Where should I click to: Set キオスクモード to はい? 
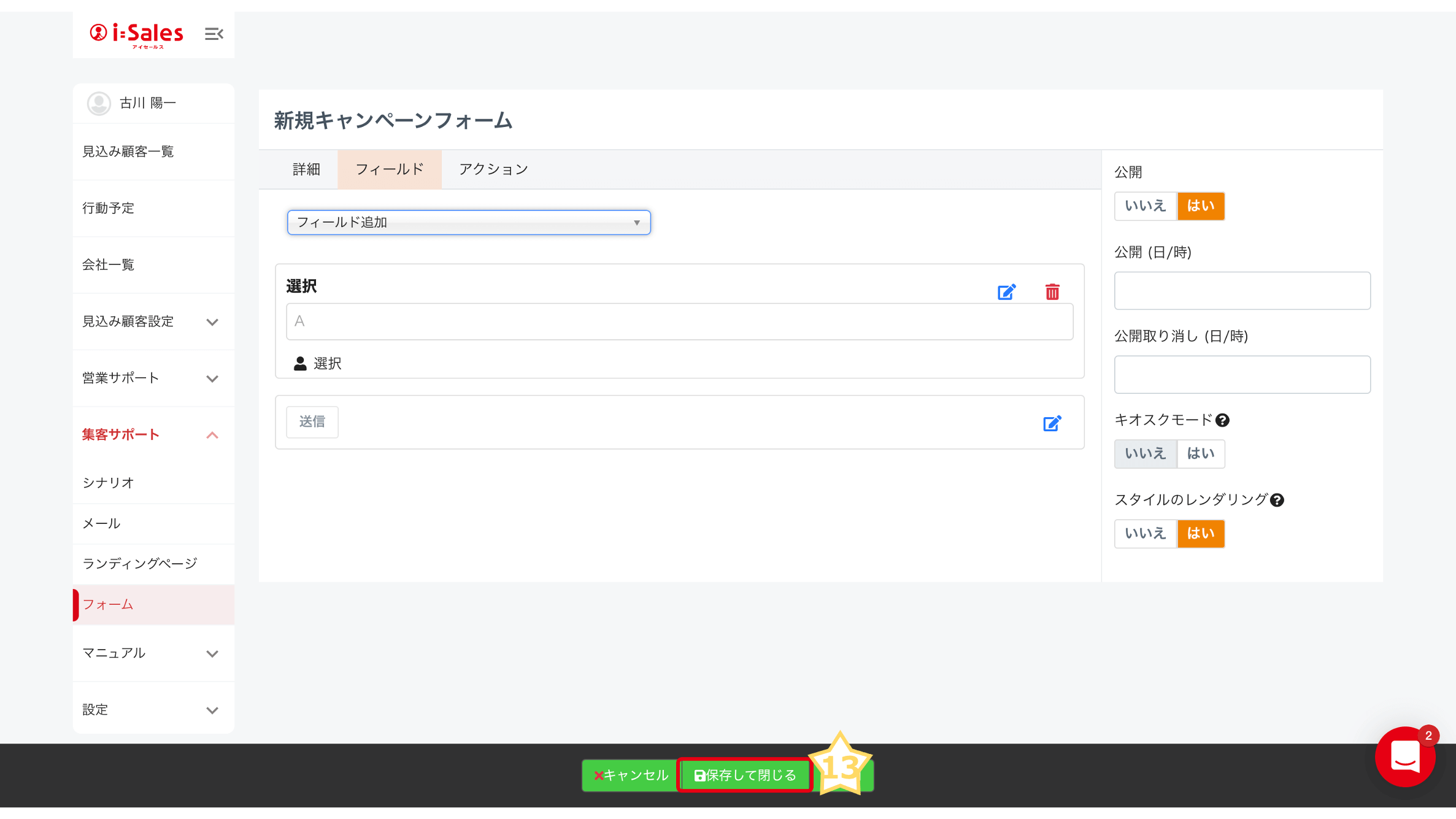(x=1200, y=454)
